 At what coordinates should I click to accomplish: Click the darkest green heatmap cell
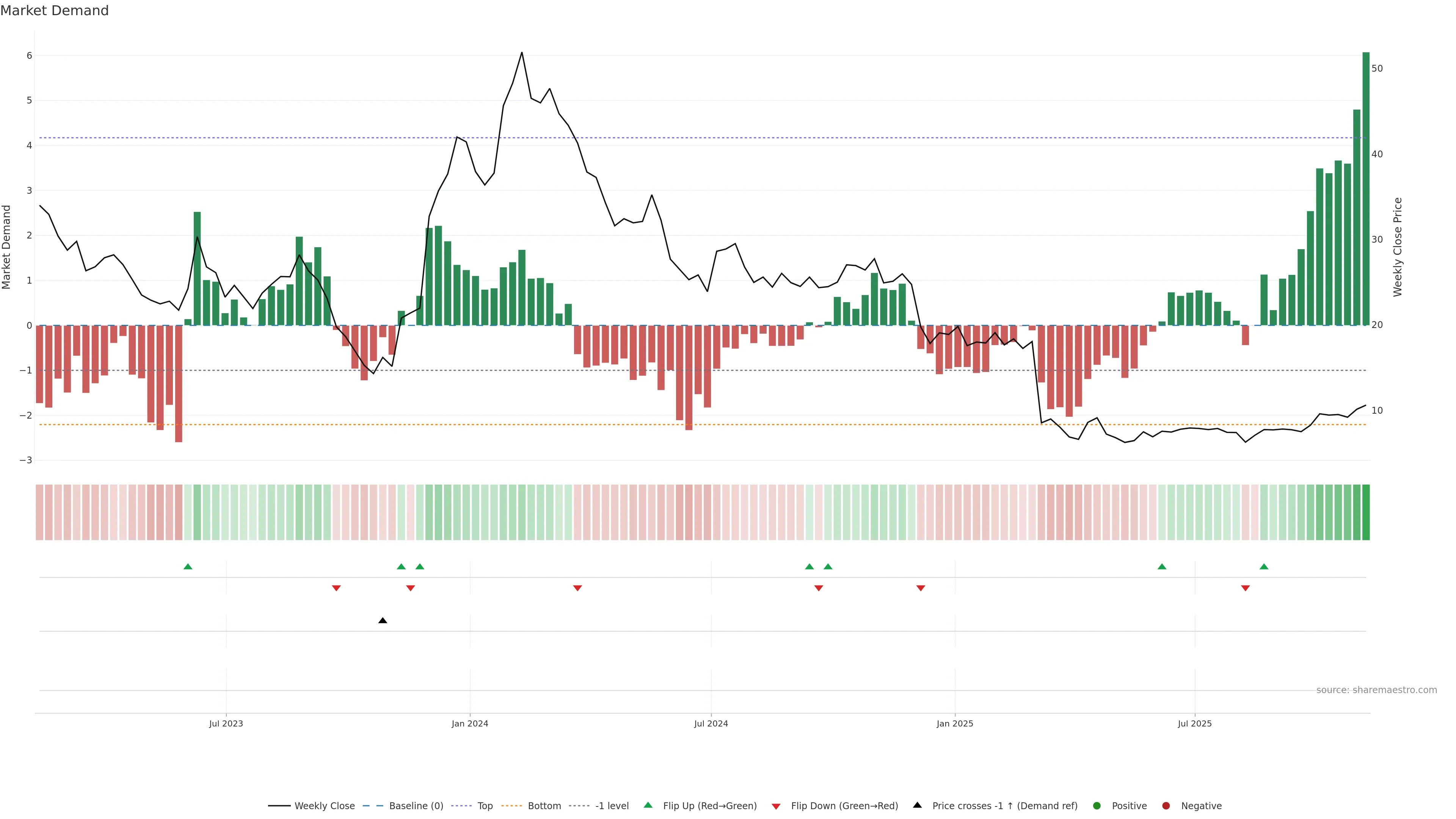[x=1365, y=512]
